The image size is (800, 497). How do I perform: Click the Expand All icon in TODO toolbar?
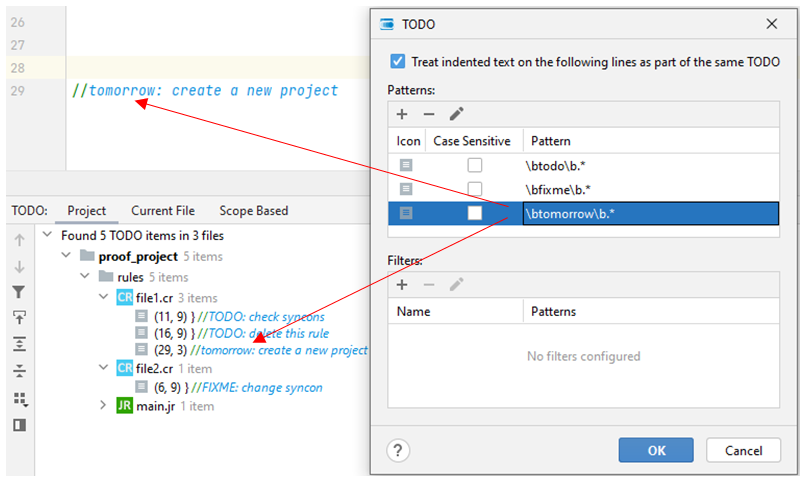click(x=18, y=344)
